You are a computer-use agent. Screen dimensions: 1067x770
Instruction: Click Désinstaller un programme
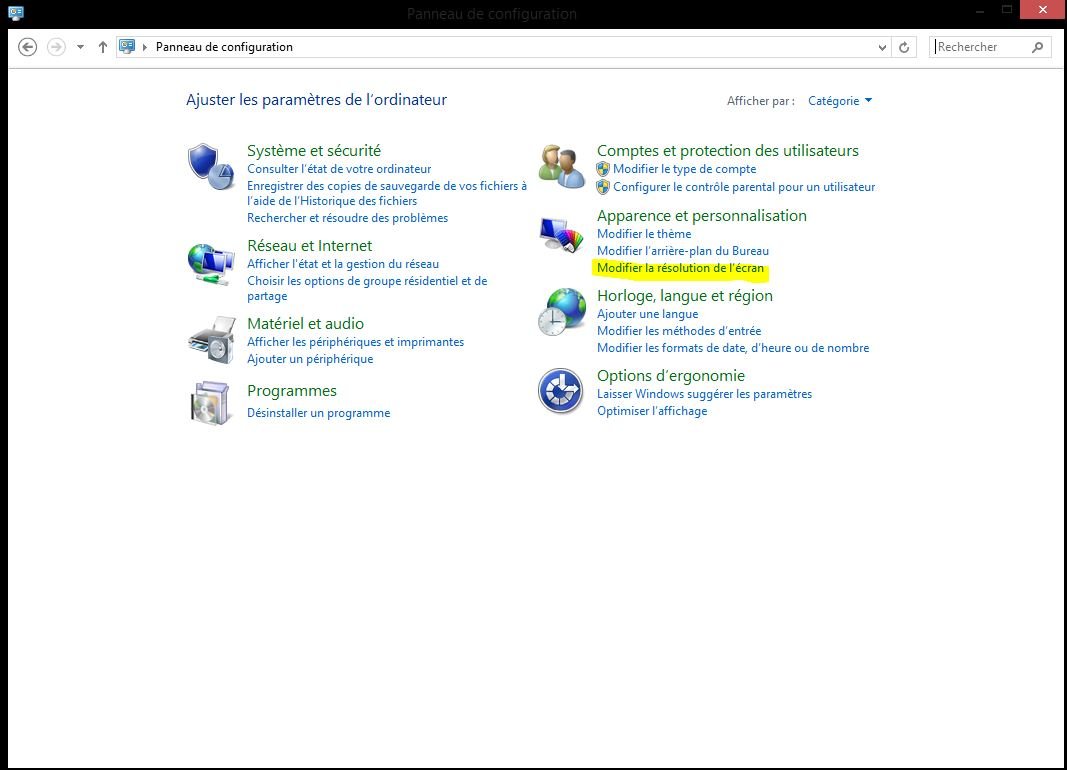[x=318, y=413]
